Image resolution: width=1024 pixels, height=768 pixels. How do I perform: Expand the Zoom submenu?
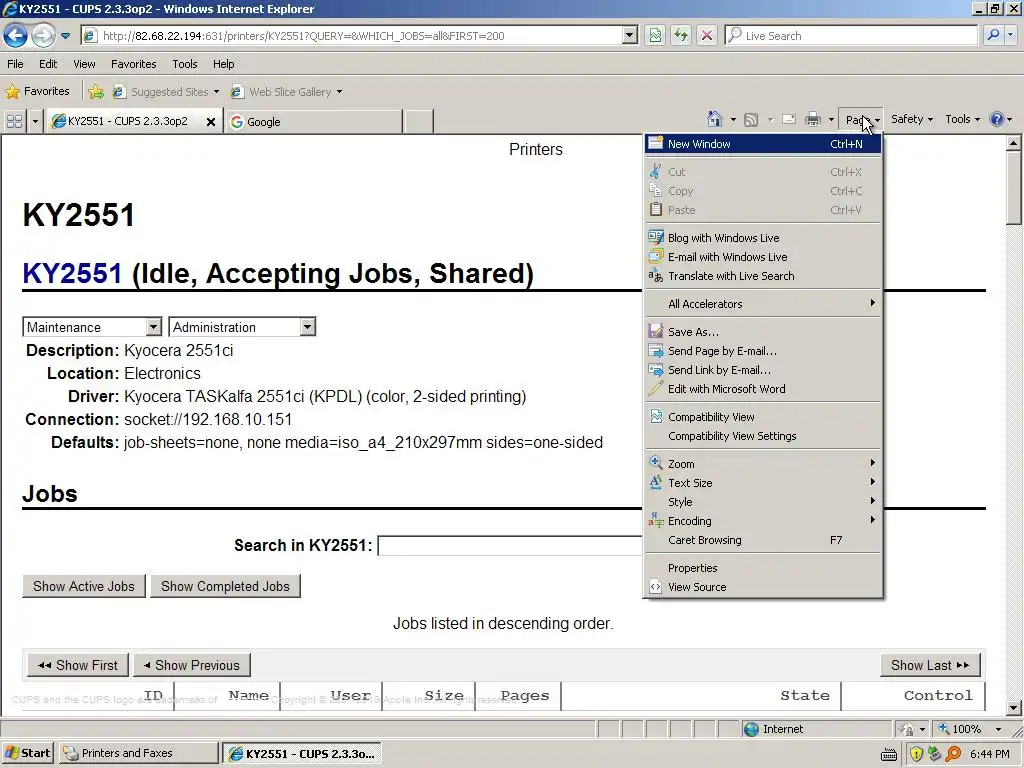[x=763, y=464]
